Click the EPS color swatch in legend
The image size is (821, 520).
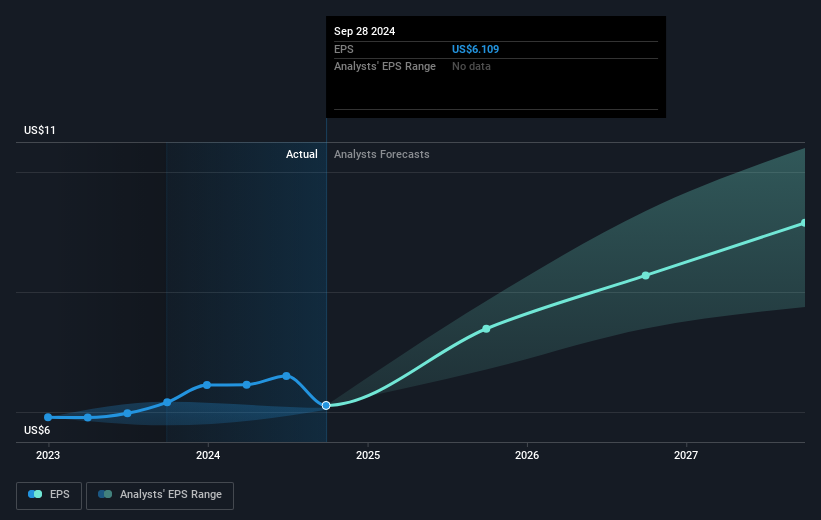tap(35, 494)
